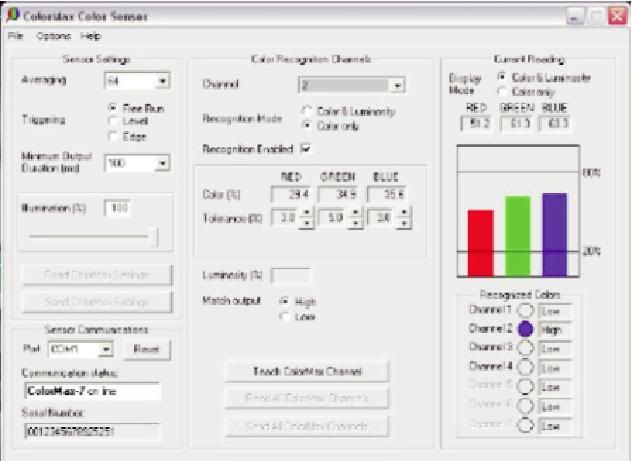Increase the Red tolerance with up arrow
Screen dimensions: 632x461
[307, 212]
